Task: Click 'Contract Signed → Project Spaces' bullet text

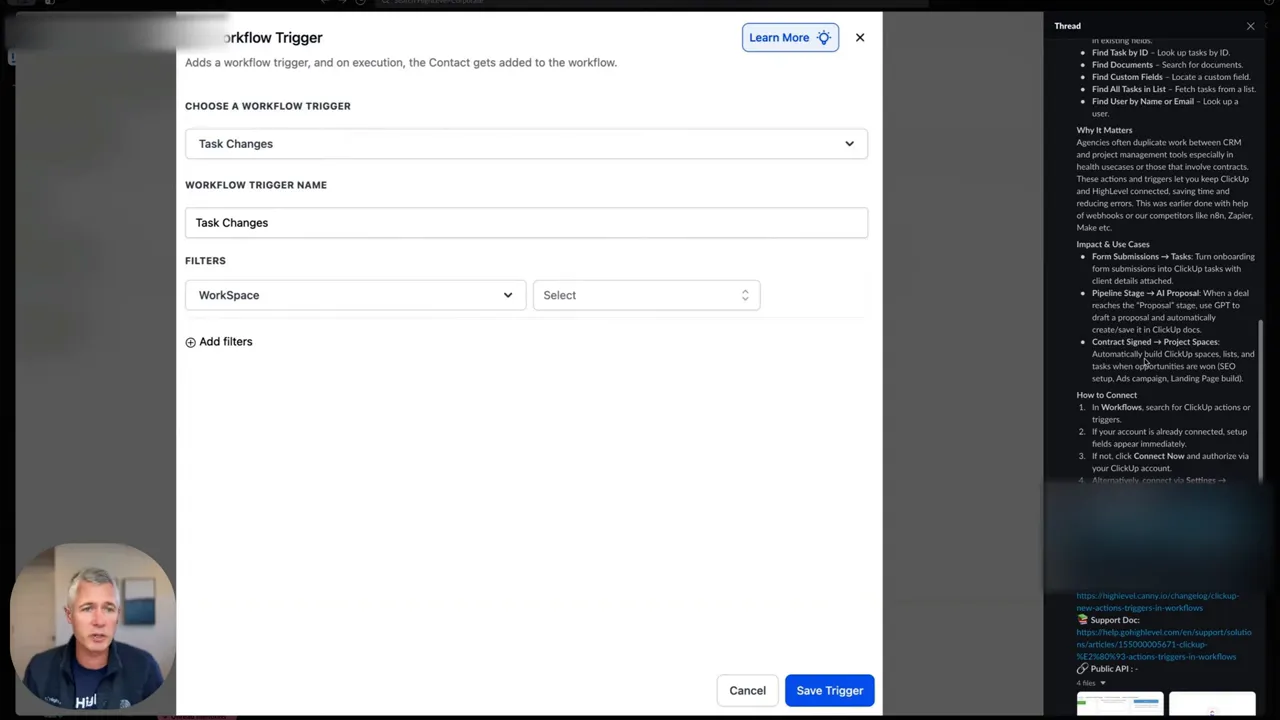Action: tap(1155, 342)
